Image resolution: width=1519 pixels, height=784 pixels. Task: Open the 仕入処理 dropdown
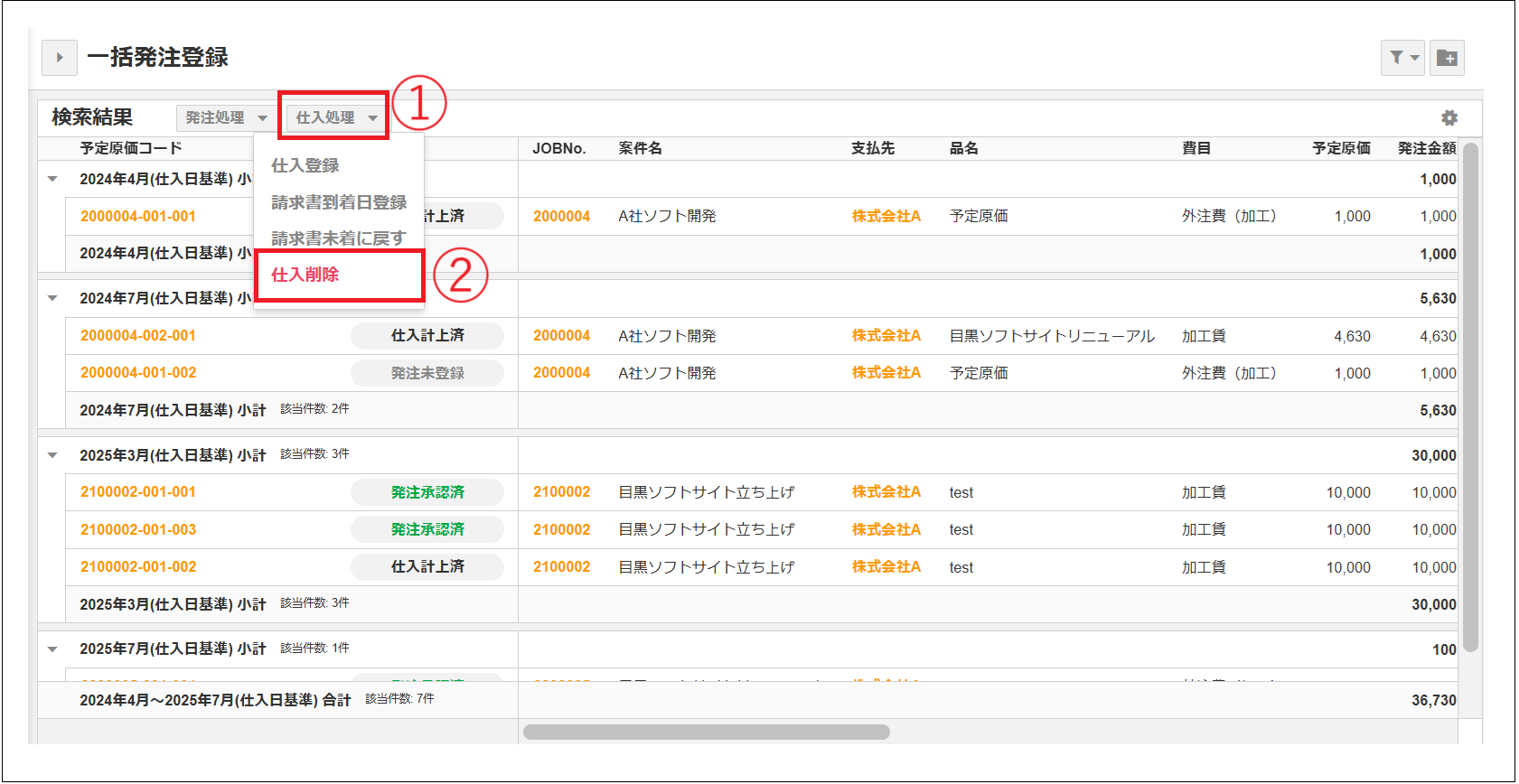[335, 118]
